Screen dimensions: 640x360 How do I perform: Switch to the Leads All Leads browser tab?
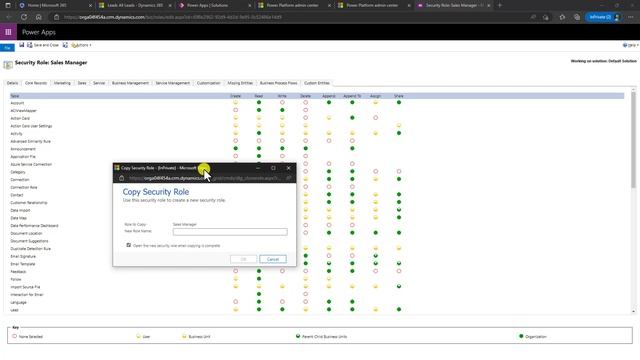(135, 5)
